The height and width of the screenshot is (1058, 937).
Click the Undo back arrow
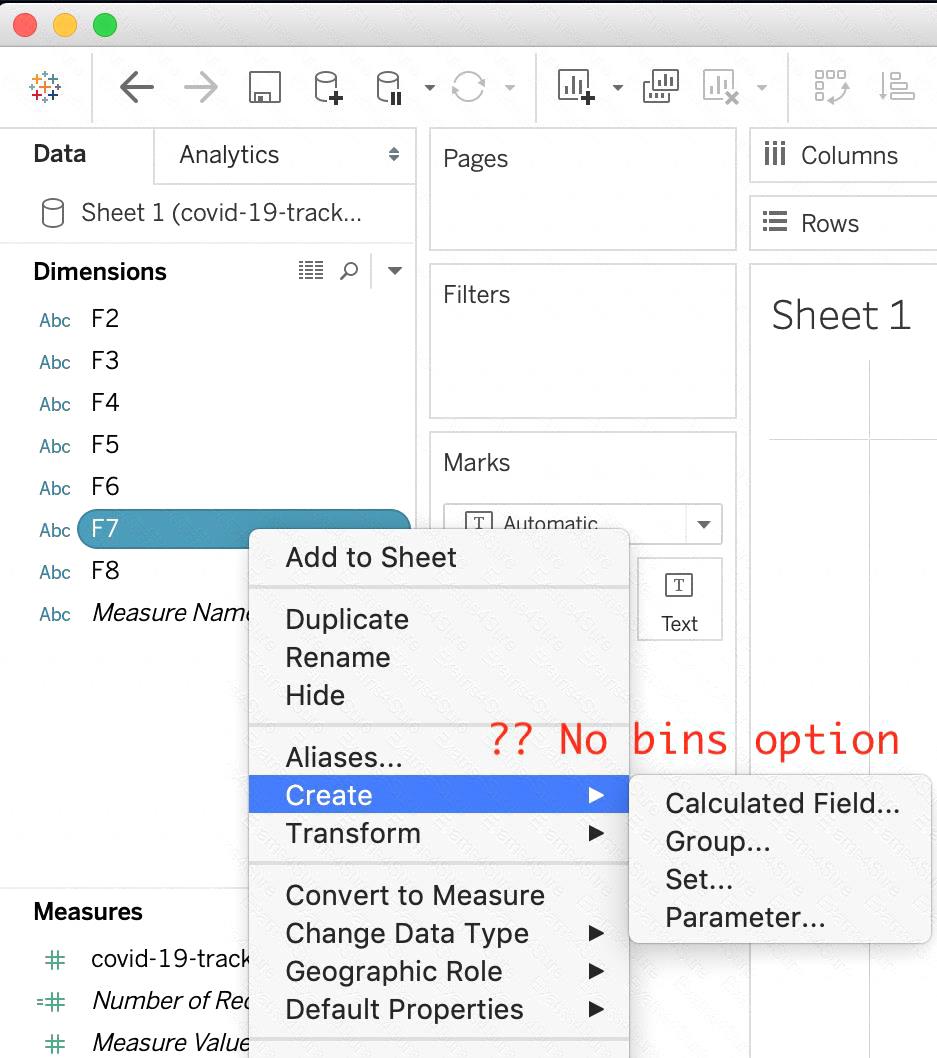137,87
